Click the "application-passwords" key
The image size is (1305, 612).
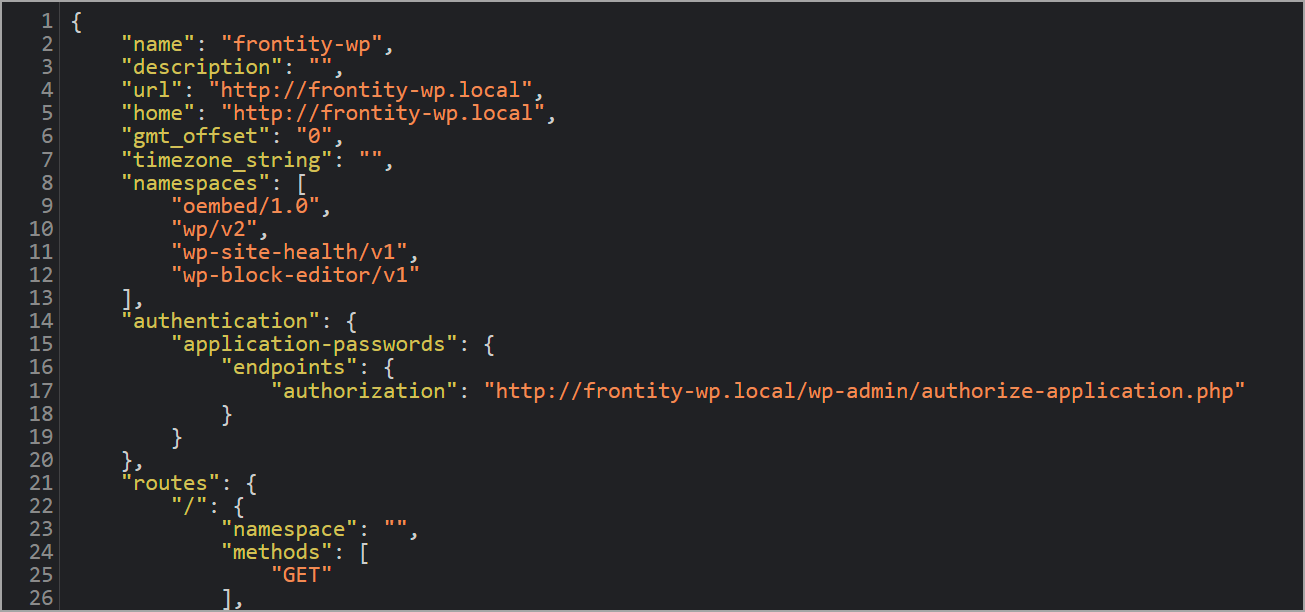[x=315, y=343]
